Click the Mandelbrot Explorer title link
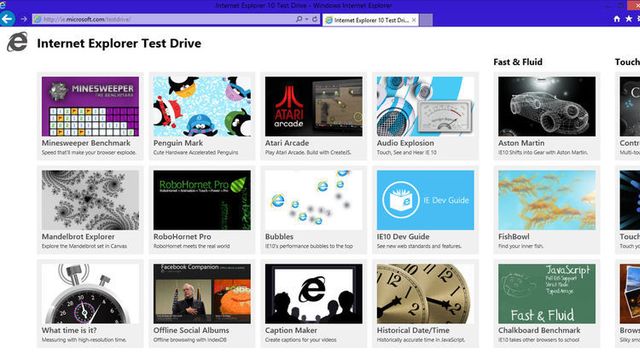 (78, 236)
